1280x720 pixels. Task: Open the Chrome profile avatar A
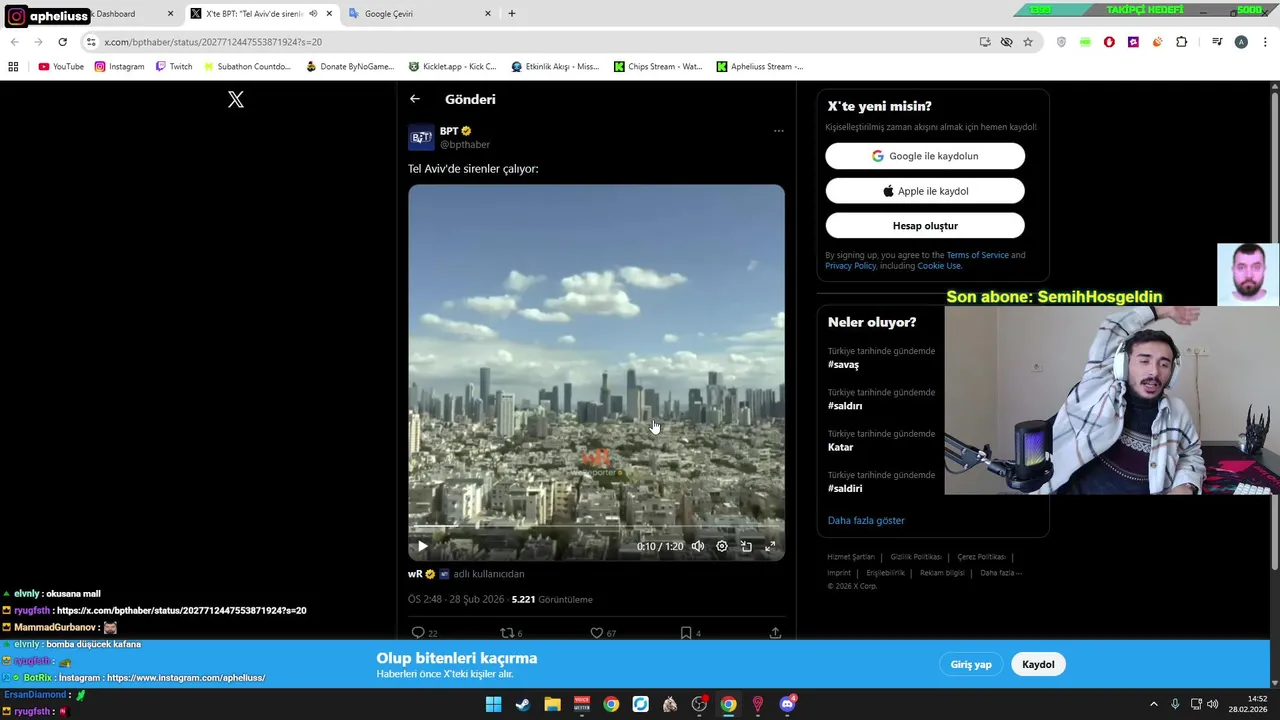coord(1241,42)
